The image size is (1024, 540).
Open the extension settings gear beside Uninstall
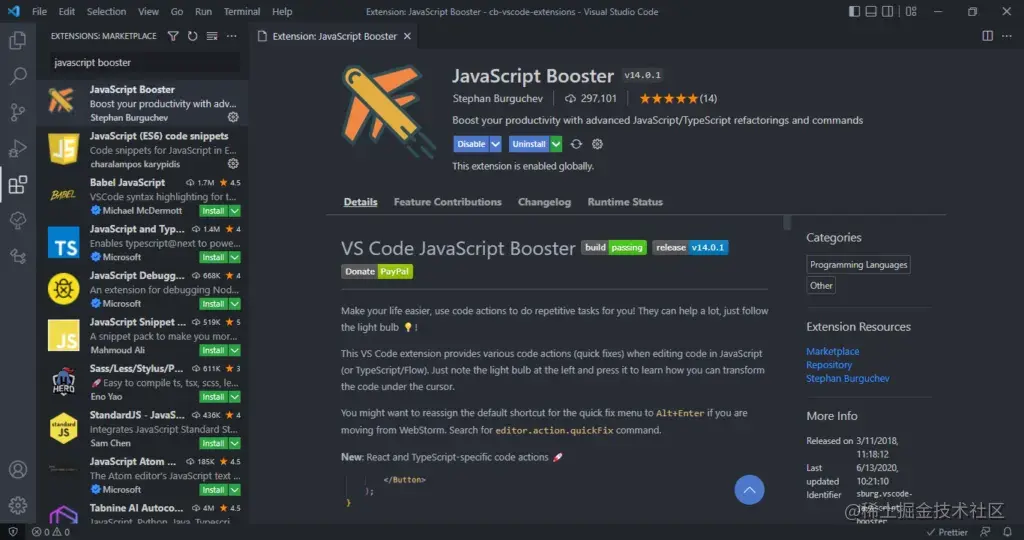597,144
